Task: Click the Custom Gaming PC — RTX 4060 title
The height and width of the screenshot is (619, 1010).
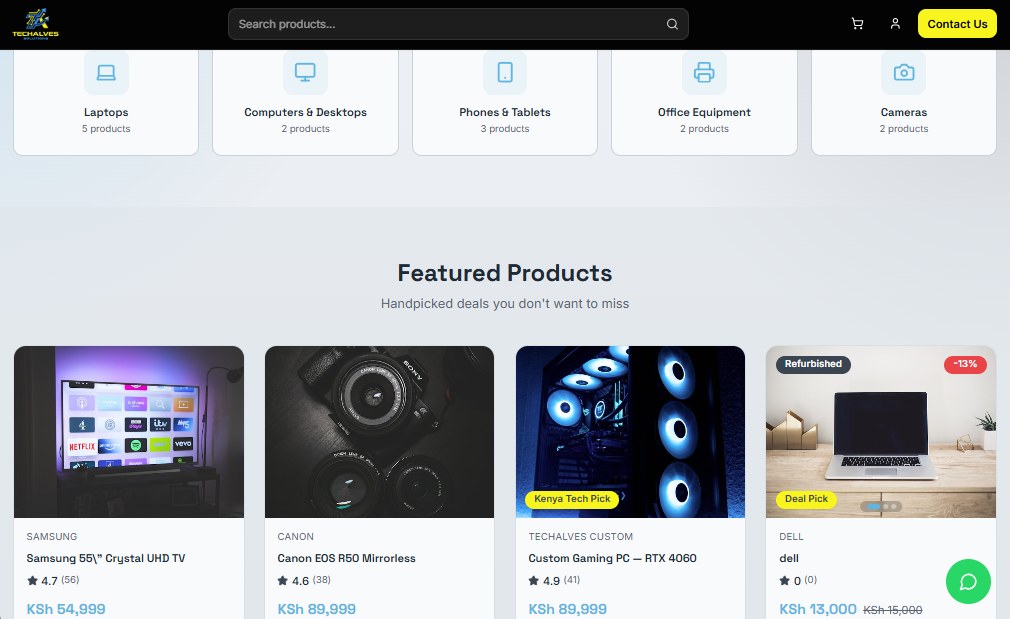Action: pyautogui.click(x=613, y=558)
